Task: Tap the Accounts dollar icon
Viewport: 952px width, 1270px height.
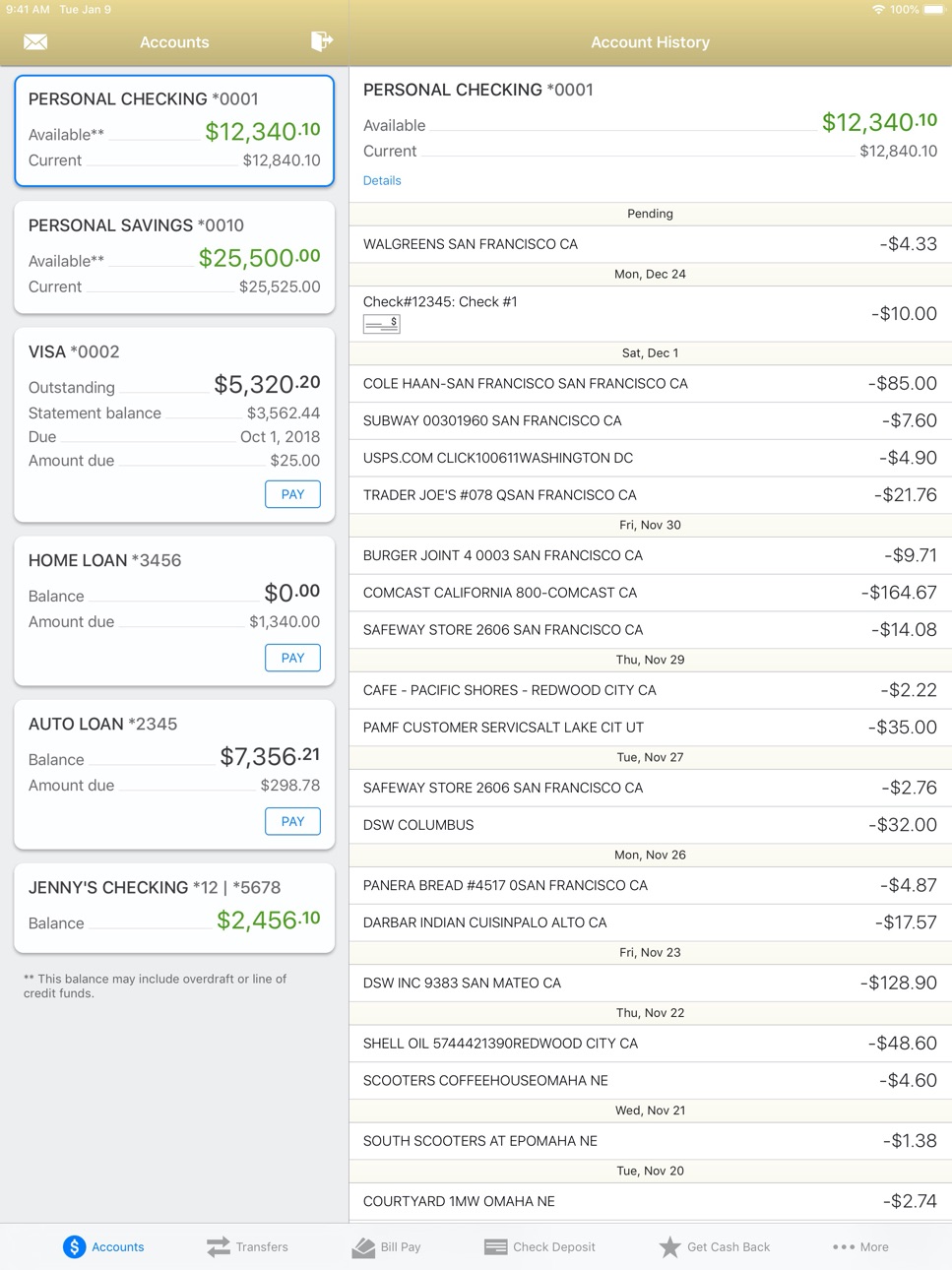Action: tap(75, 1246)
